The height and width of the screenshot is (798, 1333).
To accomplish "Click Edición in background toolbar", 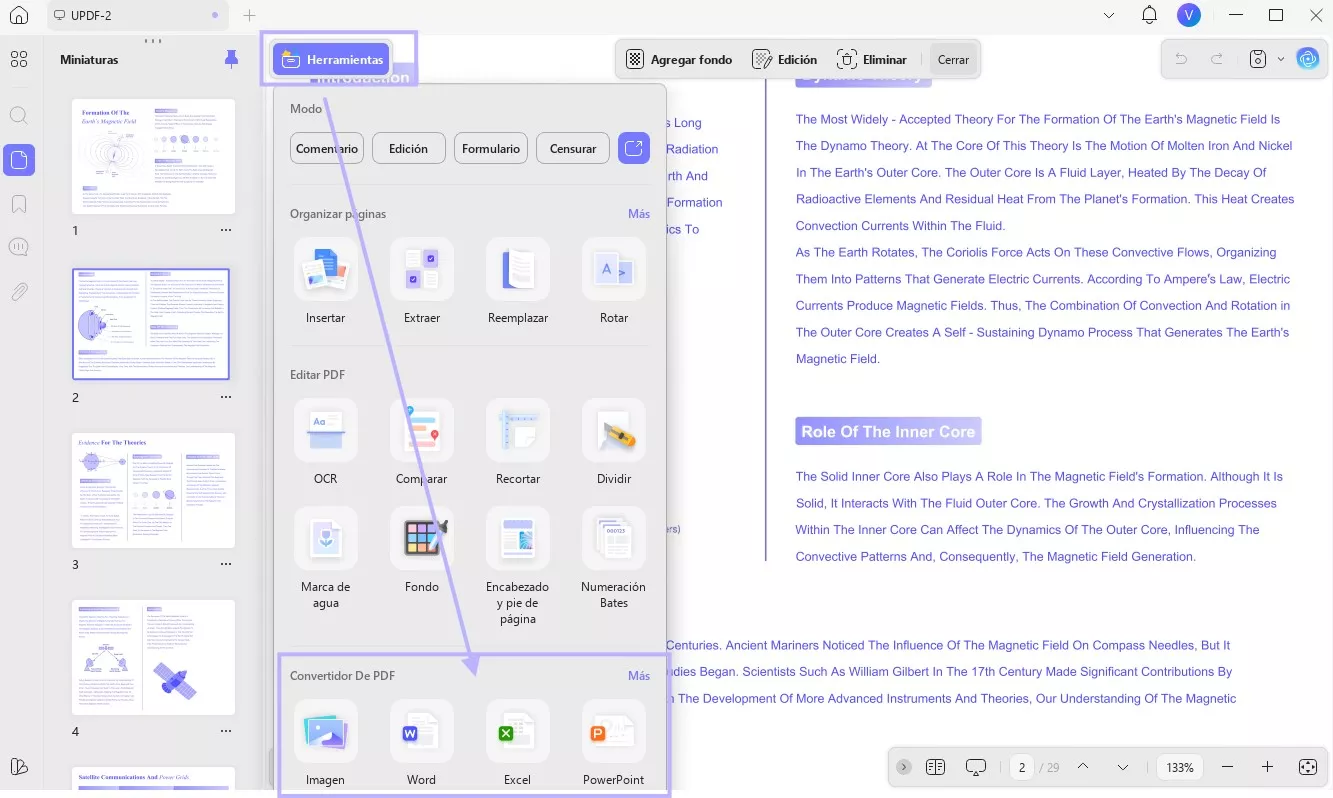I will coord(785,60).
